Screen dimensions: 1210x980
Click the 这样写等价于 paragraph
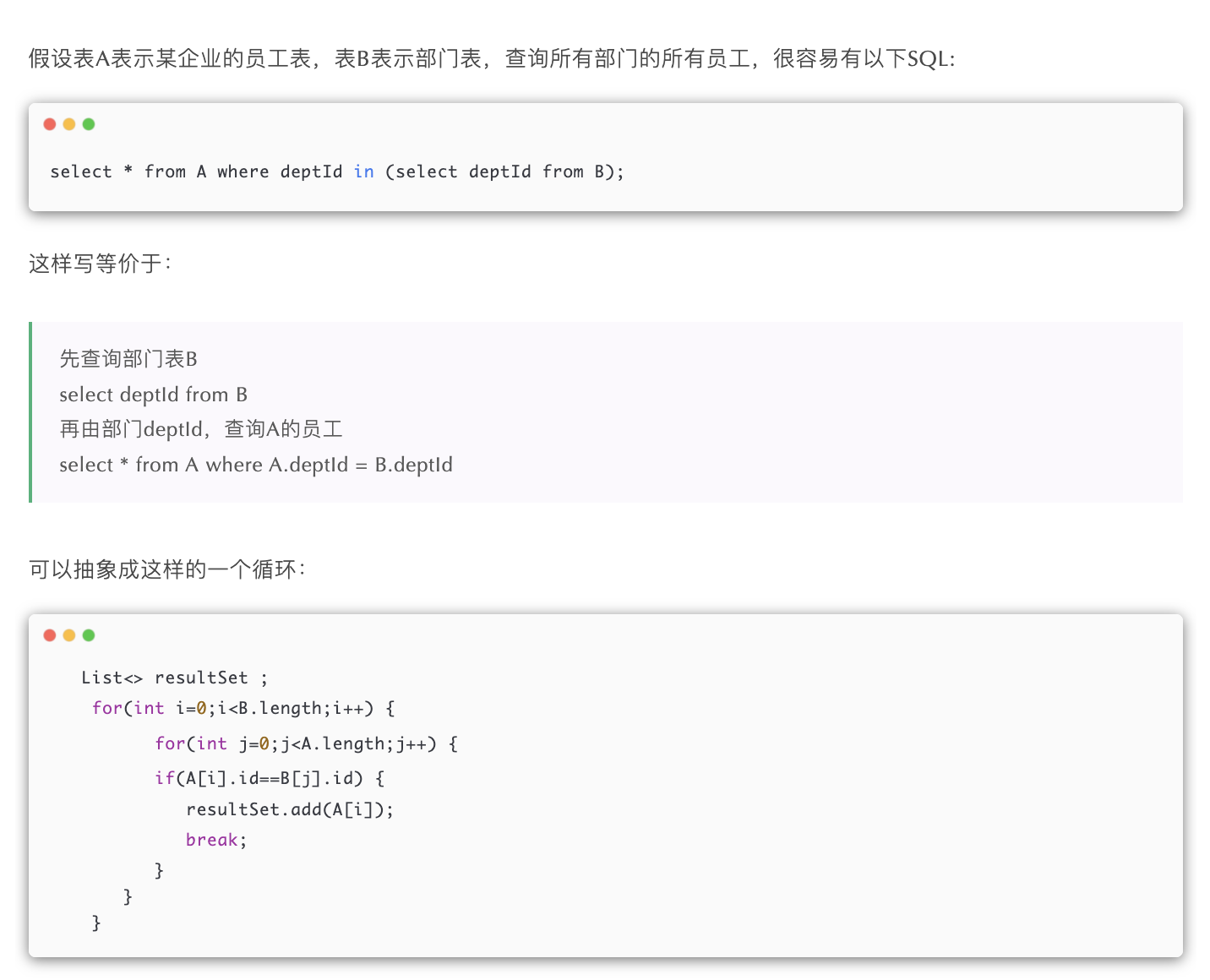(100, 264)
